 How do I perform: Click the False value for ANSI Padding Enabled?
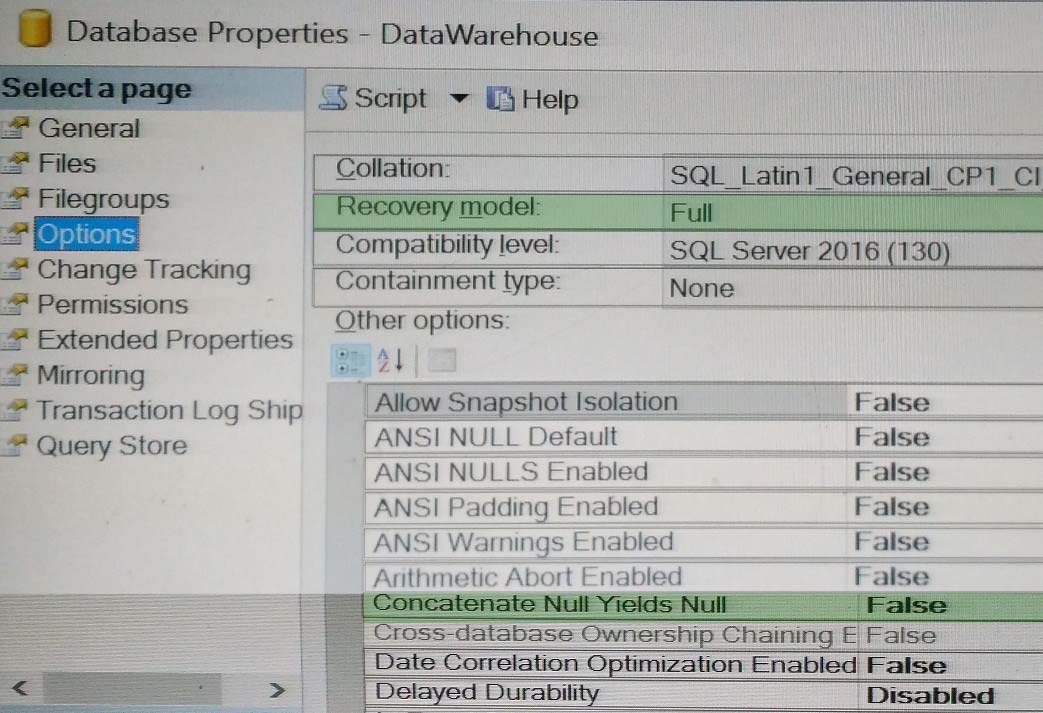coord(892,507)
